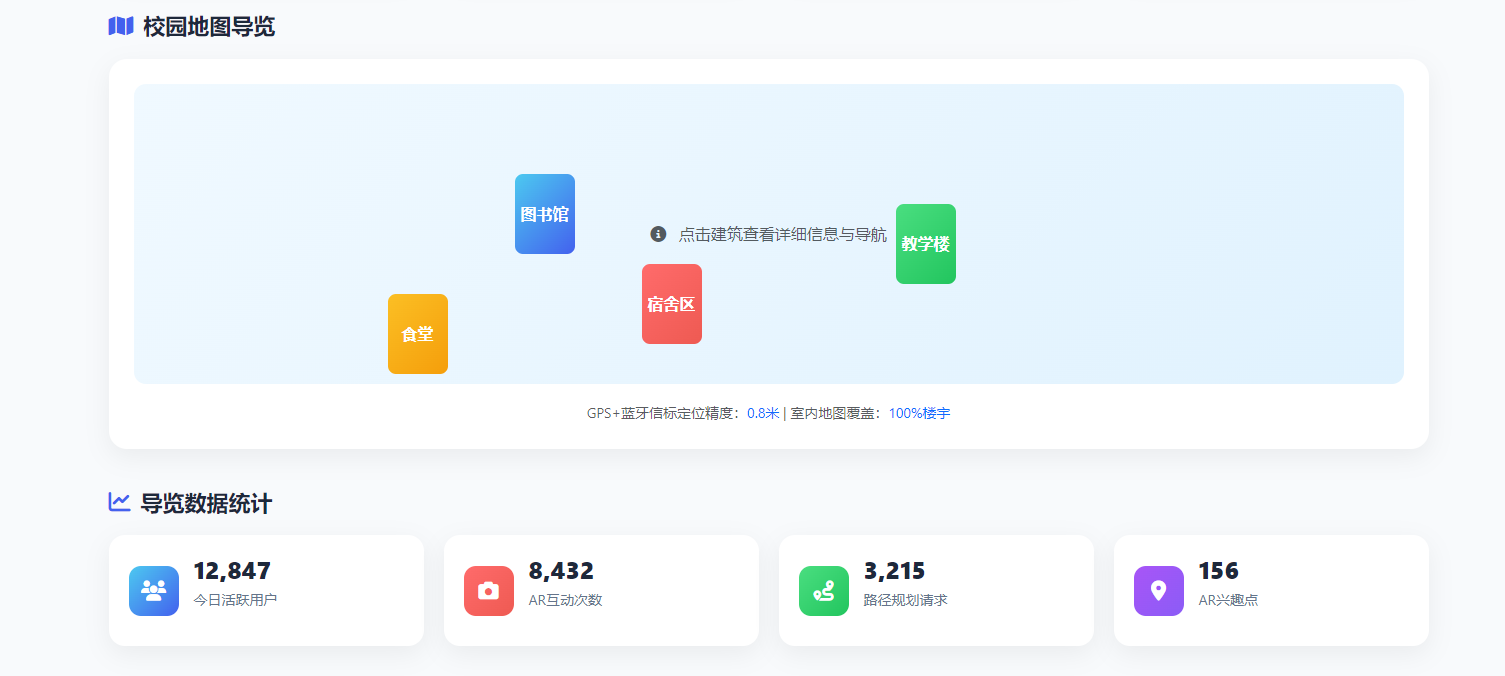This screenshot has height=676, width=1505.
Task: Click the 点击建筑查看详细信息与导航 hint text
Action: click(x=783, y=235)
